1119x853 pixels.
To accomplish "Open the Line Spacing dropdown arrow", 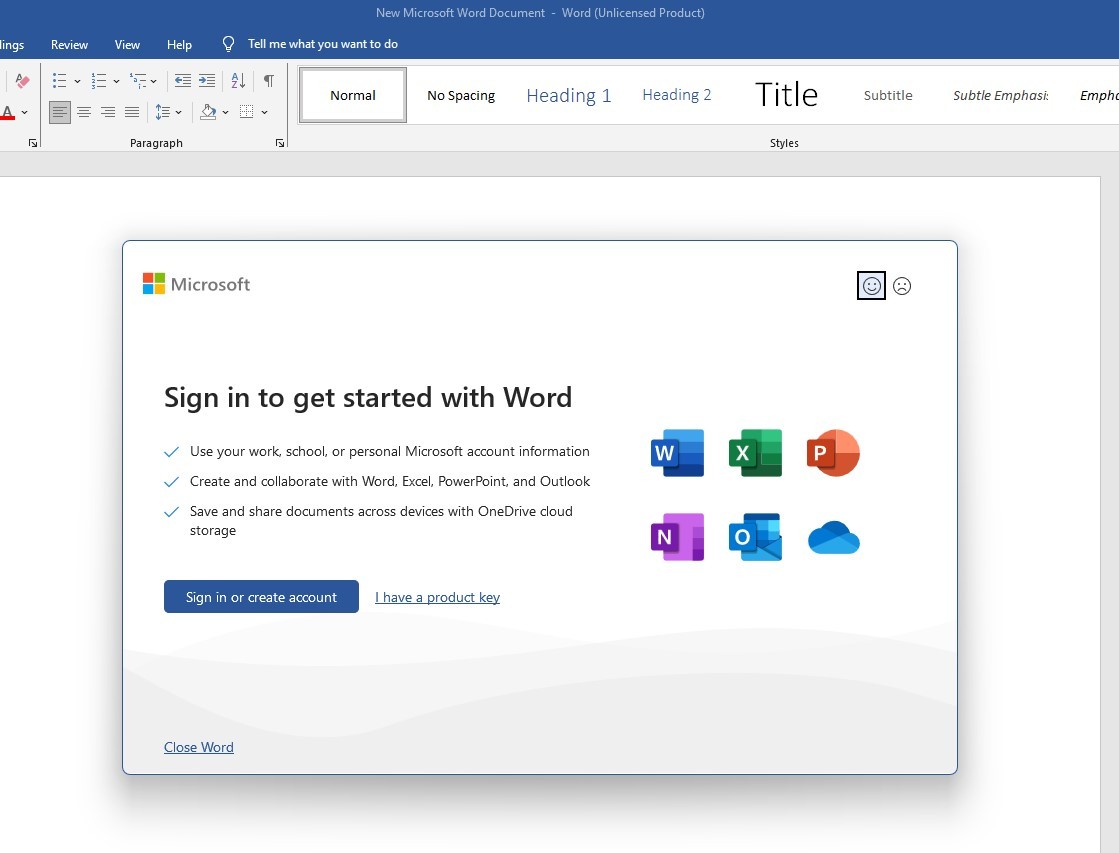I will pos(178,112).
